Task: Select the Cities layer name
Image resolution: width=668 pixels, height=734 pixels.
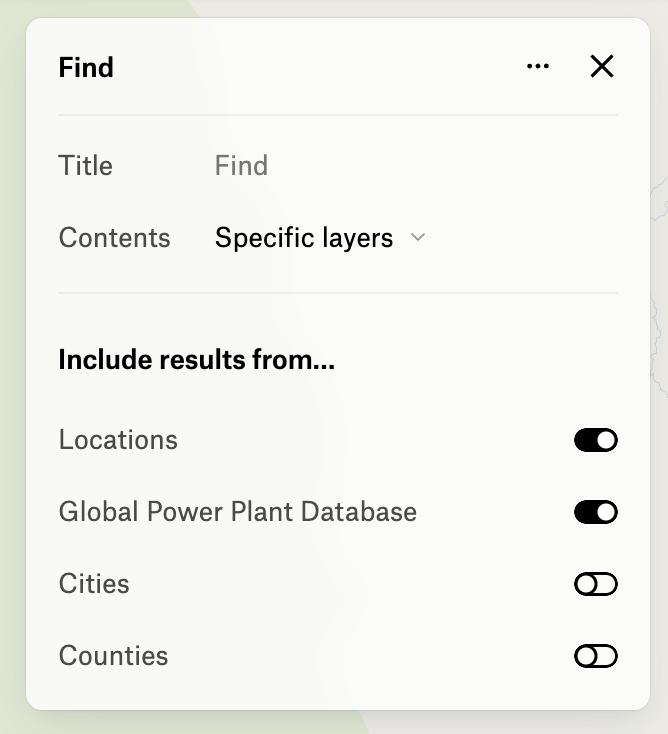Action: pos(94,584)
